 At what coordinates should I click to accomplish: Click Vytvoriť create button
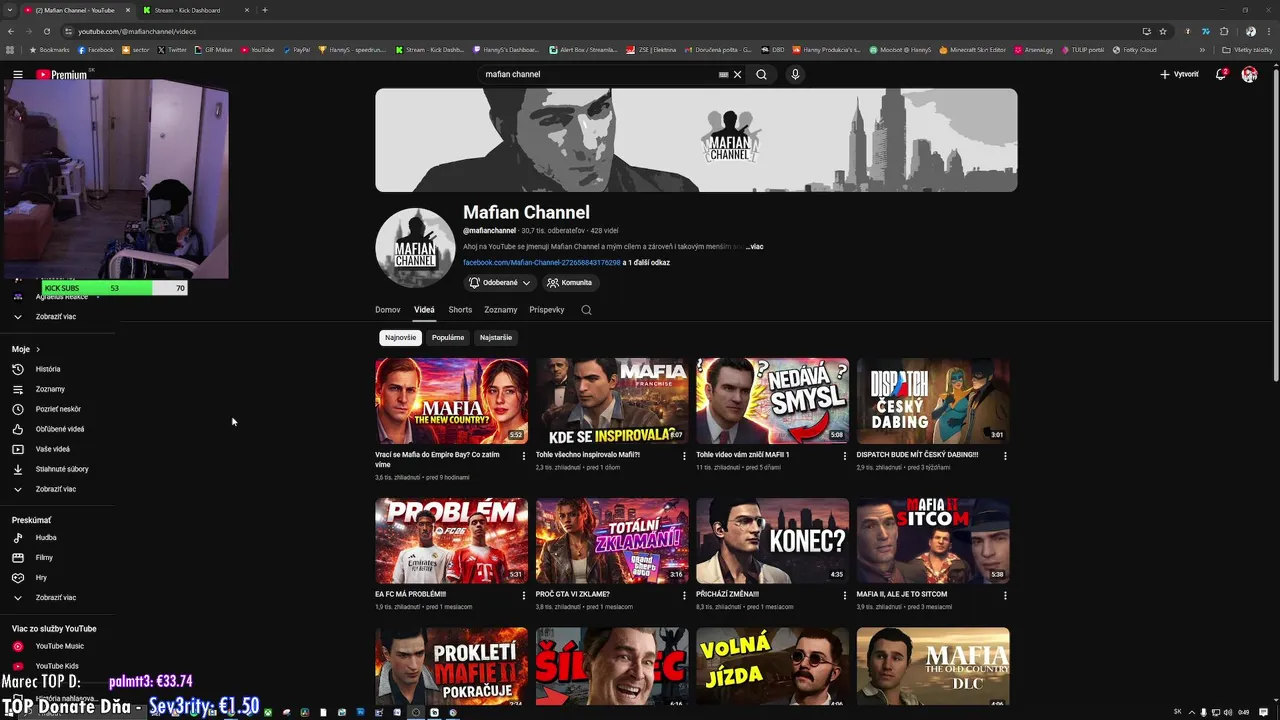pos(1179,74)
